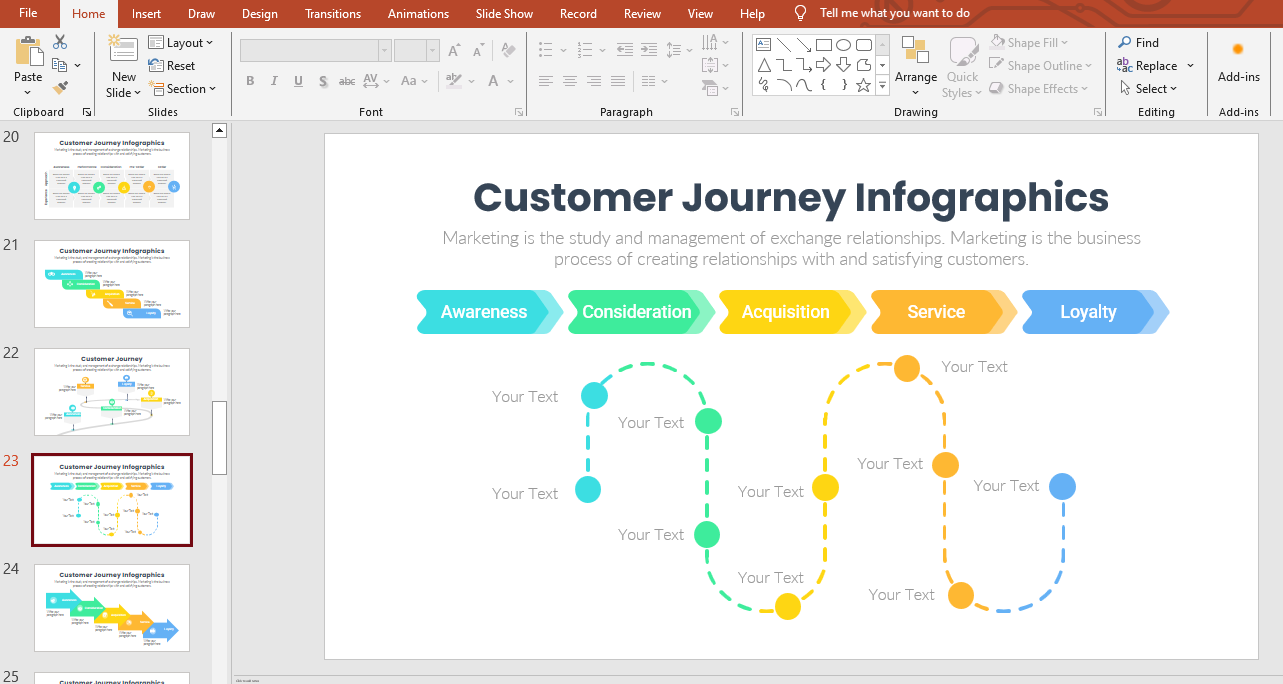Open the font size dropdown arrow

(x=432, y=50)
